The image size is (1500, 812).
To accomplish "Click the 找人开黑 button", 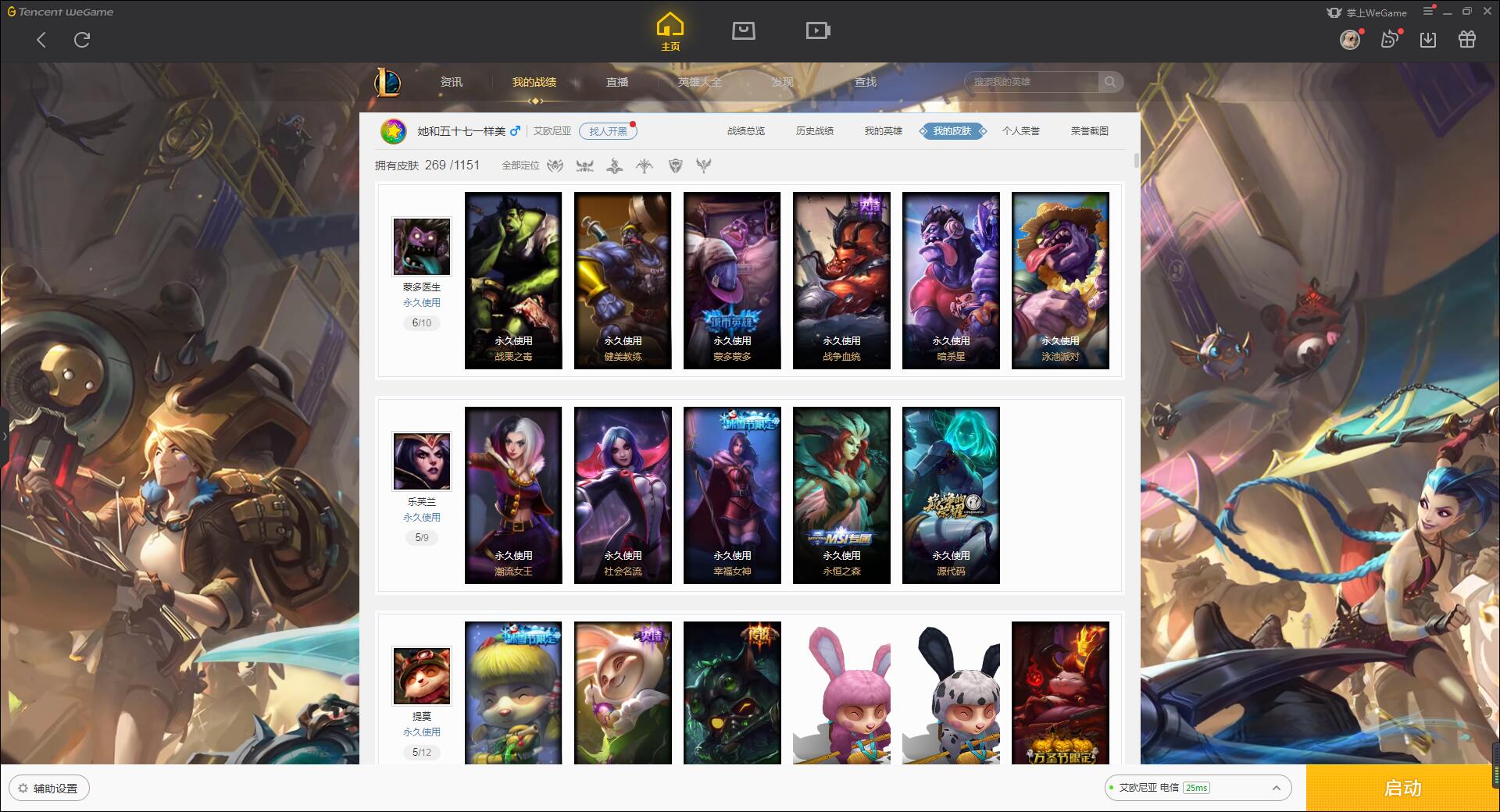I will point(608,131).
